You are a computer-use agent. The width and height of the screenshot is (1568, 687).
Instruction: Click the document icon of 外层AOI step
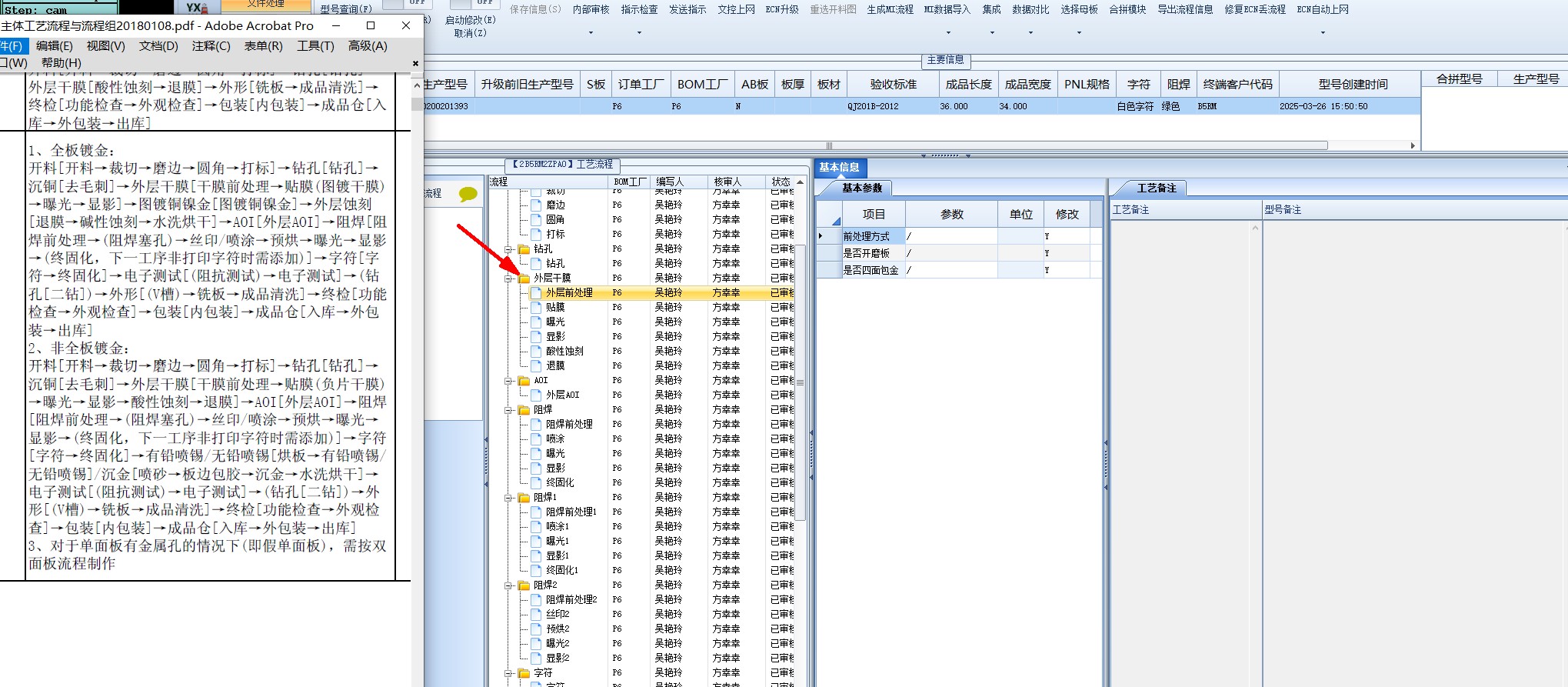[536, 395]
